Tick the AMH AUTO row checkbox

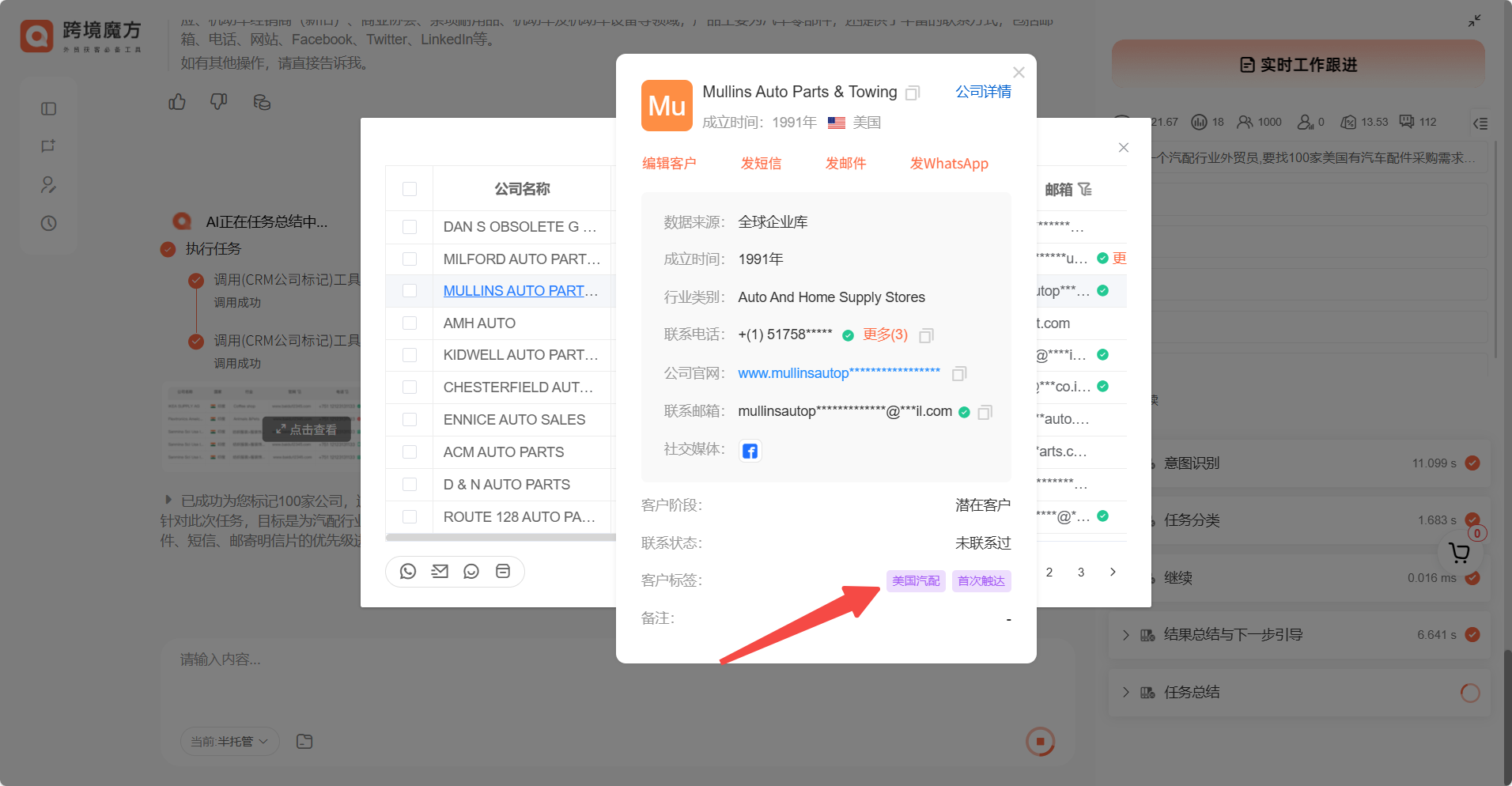pos(410,323)
